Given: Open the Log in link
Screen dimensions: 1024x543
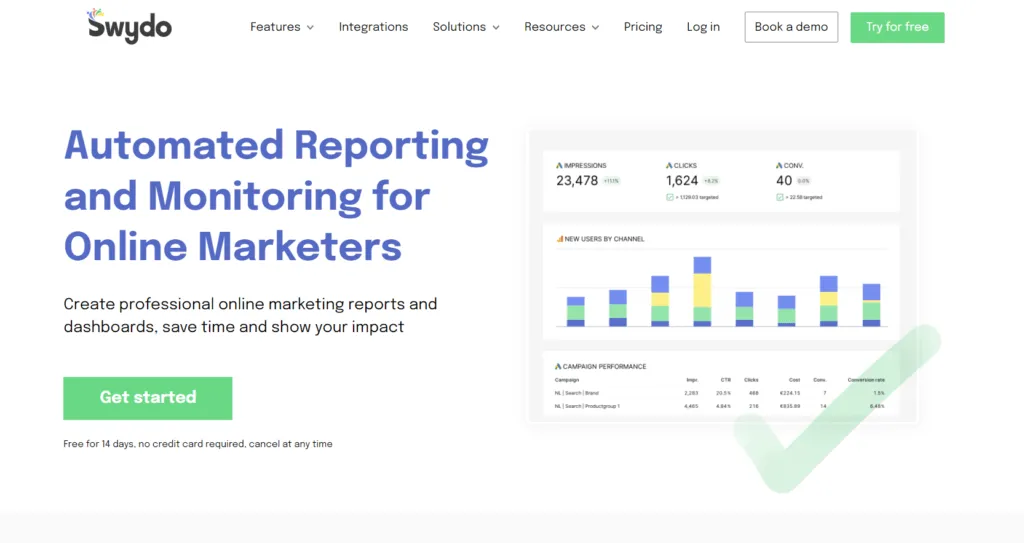Looking at the screenshot, I should (703, 27).
